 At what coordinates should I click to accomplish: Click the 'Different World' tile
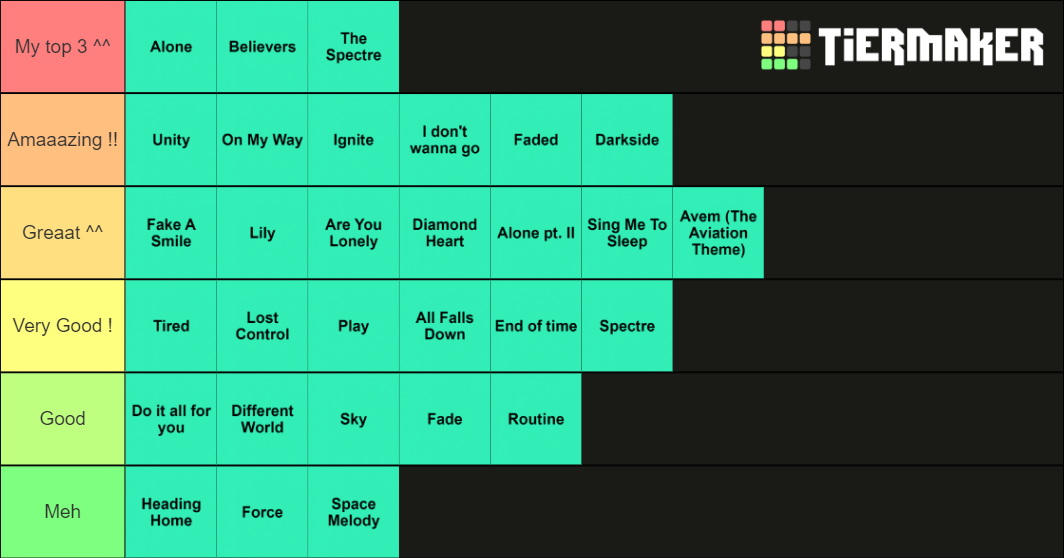[x=262, y=419]
